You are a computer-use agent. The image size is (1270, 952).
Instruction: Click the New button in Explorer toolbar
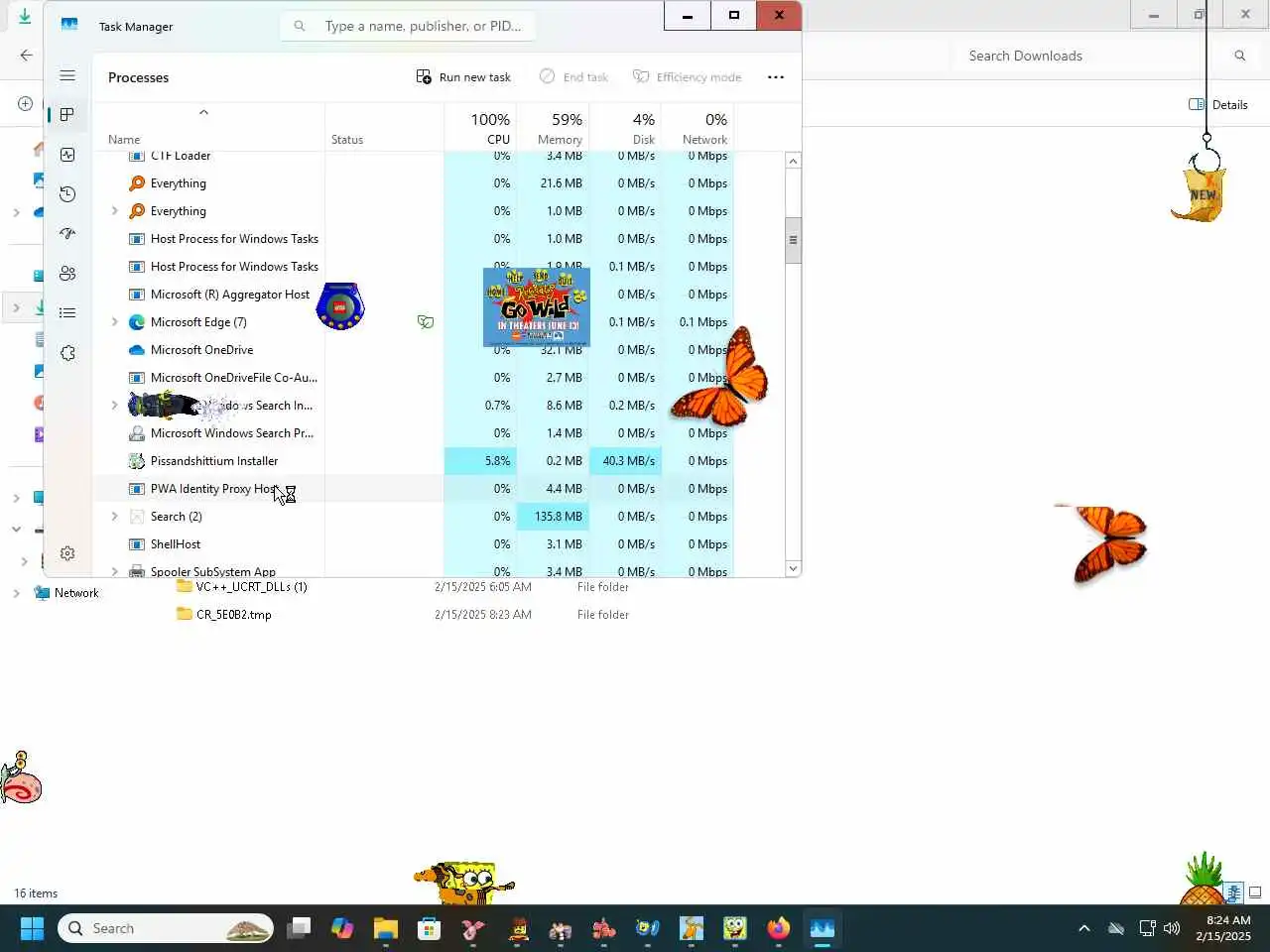coord(26,104)
